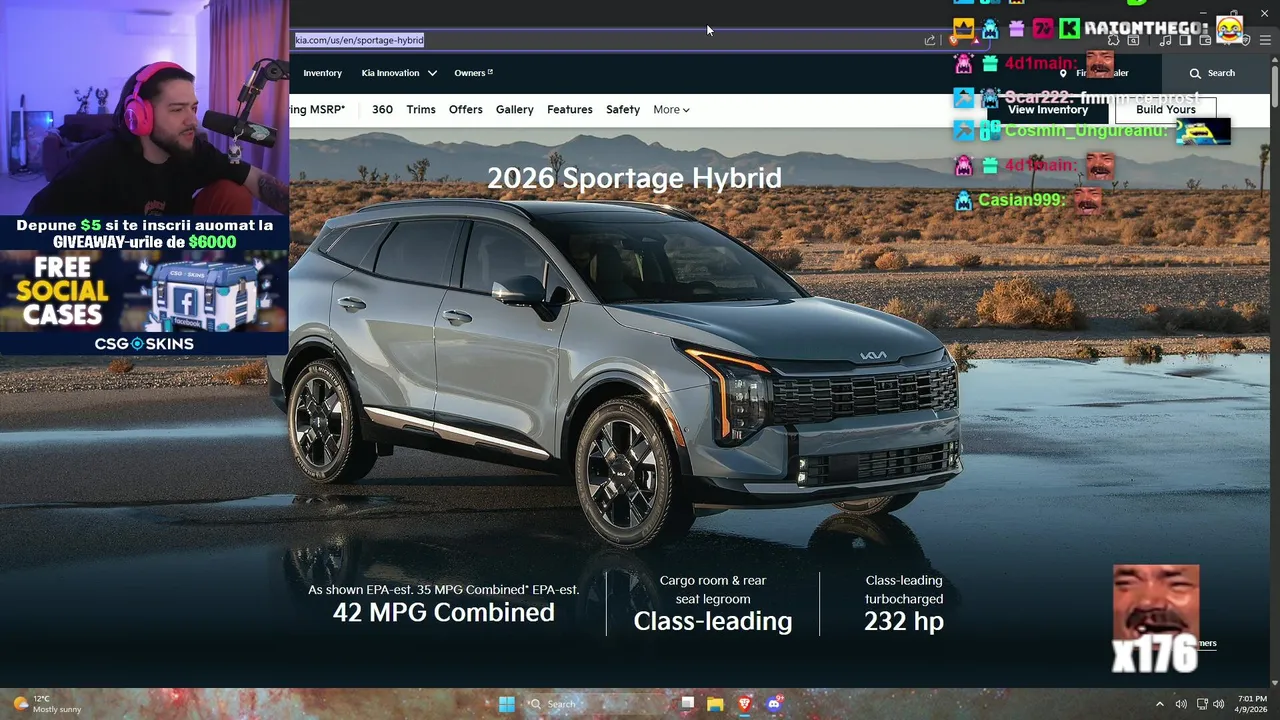This screenshot has height=720, width=1280.
Task: Click the Build Yours button
Action: point(1166,110)
